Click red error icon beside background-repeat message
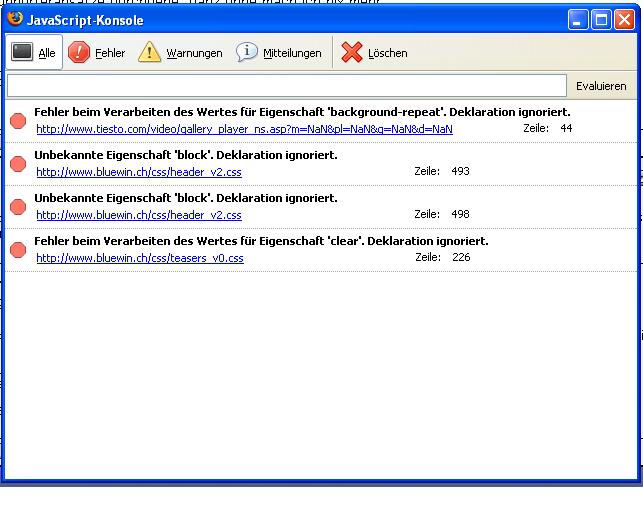This screenshot has width=643, height=512. tap(18, 121)
